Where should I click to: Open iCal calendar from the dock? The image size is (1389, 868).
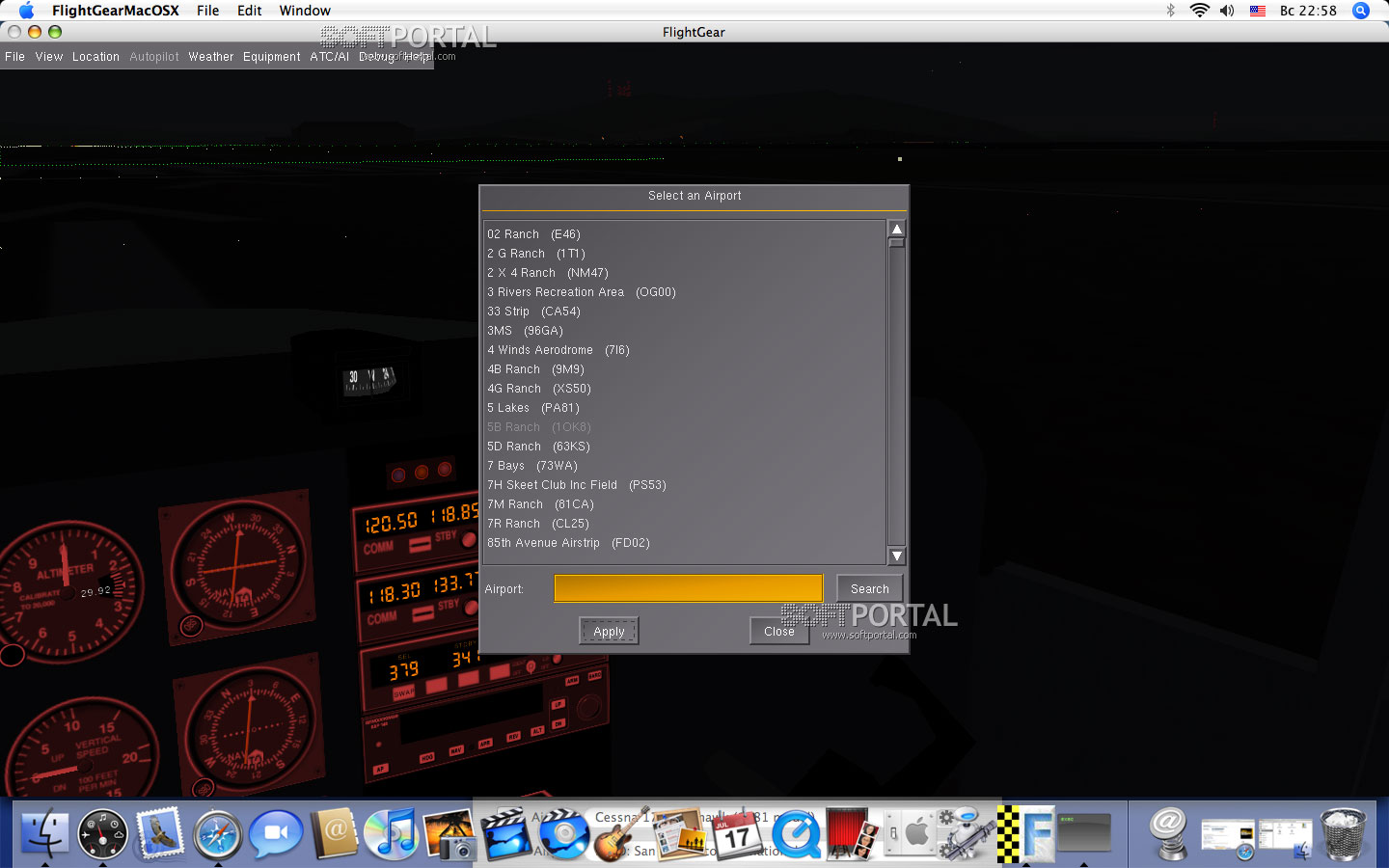pyautogui.click(x=737, y=833)
